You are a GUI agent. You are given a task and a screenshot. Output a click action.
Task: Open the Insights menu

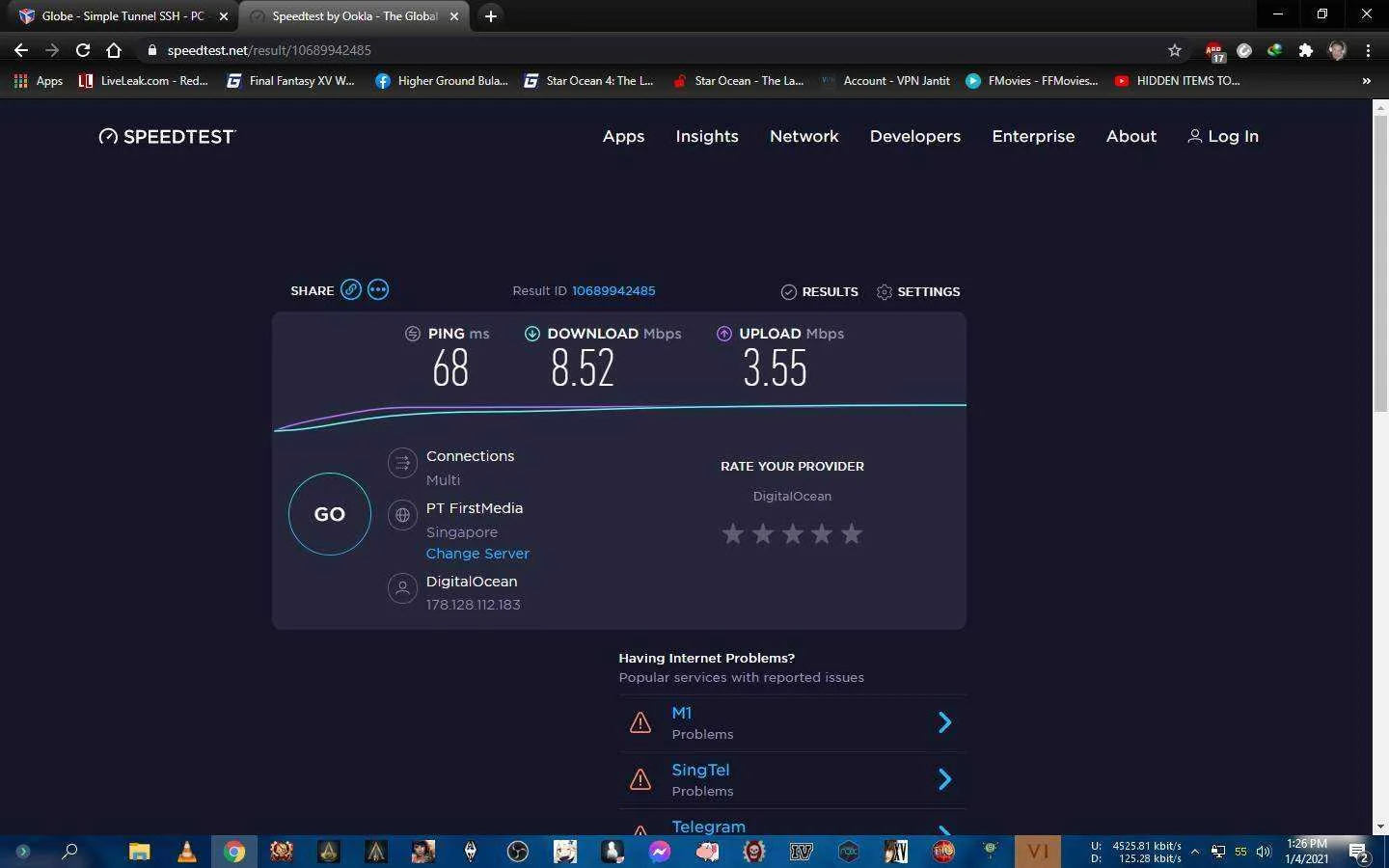point(707,136)
